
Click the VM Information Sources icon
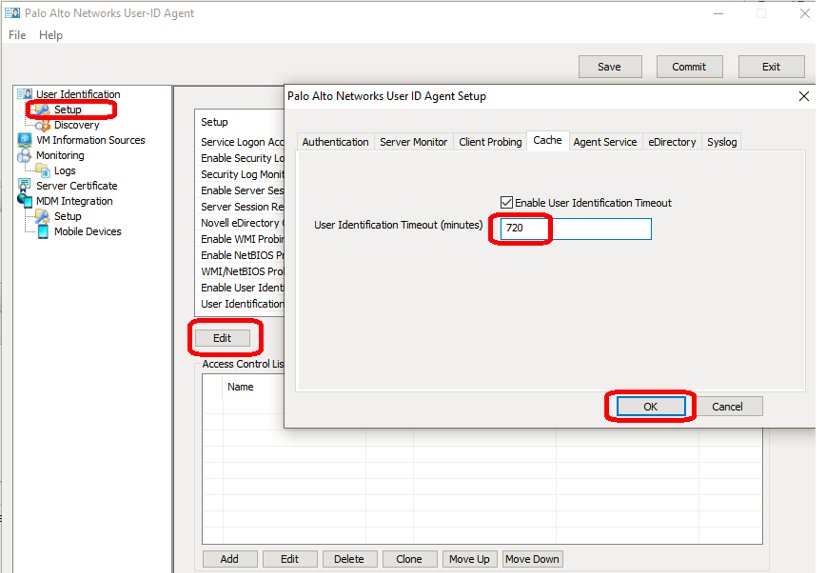pyautogui.click(x=24, y=140)
